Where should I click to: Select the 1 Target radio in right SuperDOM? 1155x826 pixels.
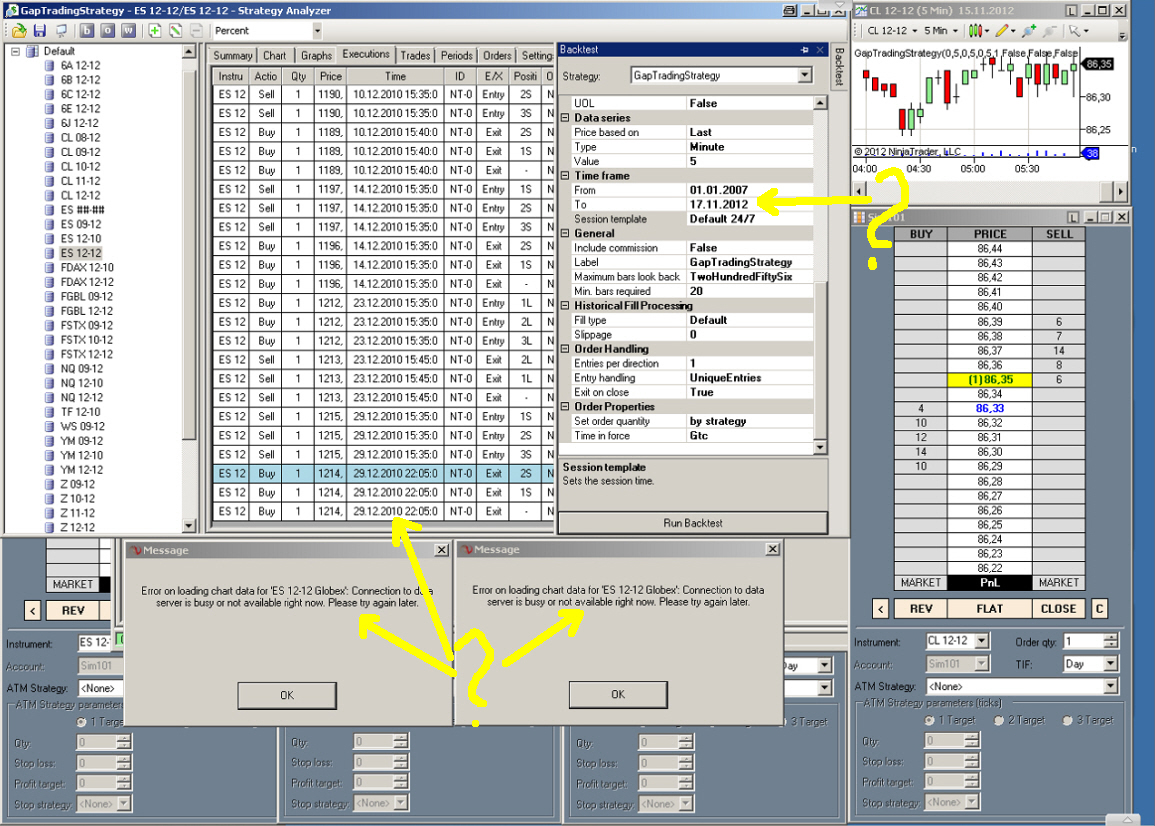point(930,720)
